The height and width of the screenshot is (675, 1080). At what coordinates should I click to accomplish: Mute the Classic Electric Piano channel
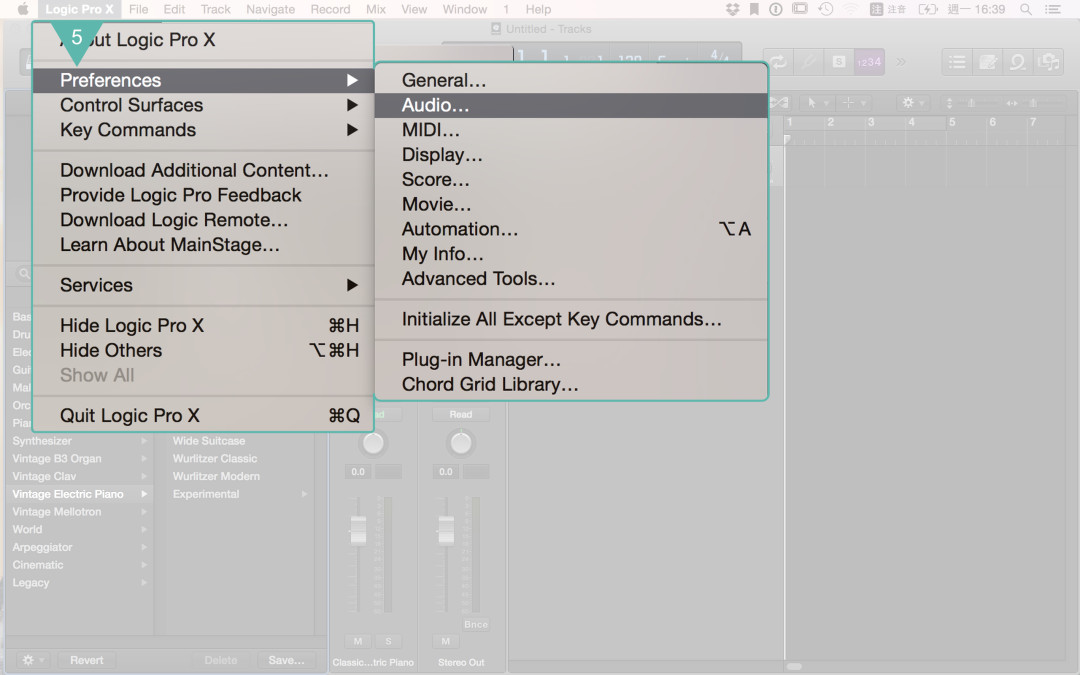(357, 641)
